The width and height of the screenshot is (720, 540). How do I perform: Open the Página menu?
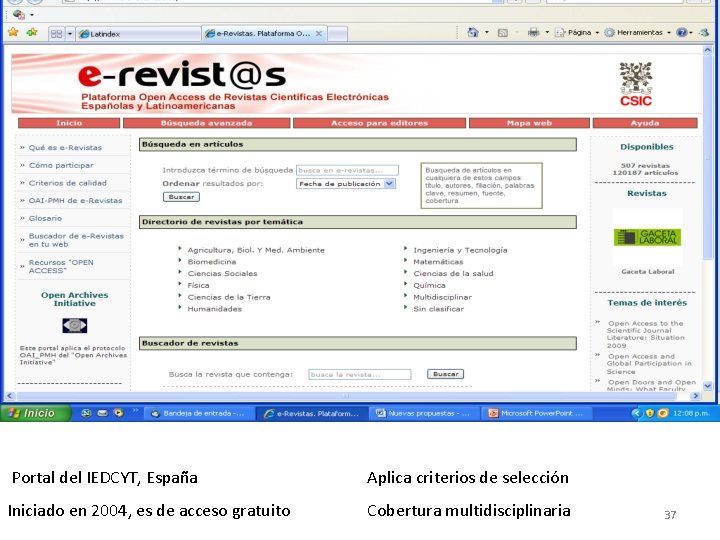click(x=577, y=33)
